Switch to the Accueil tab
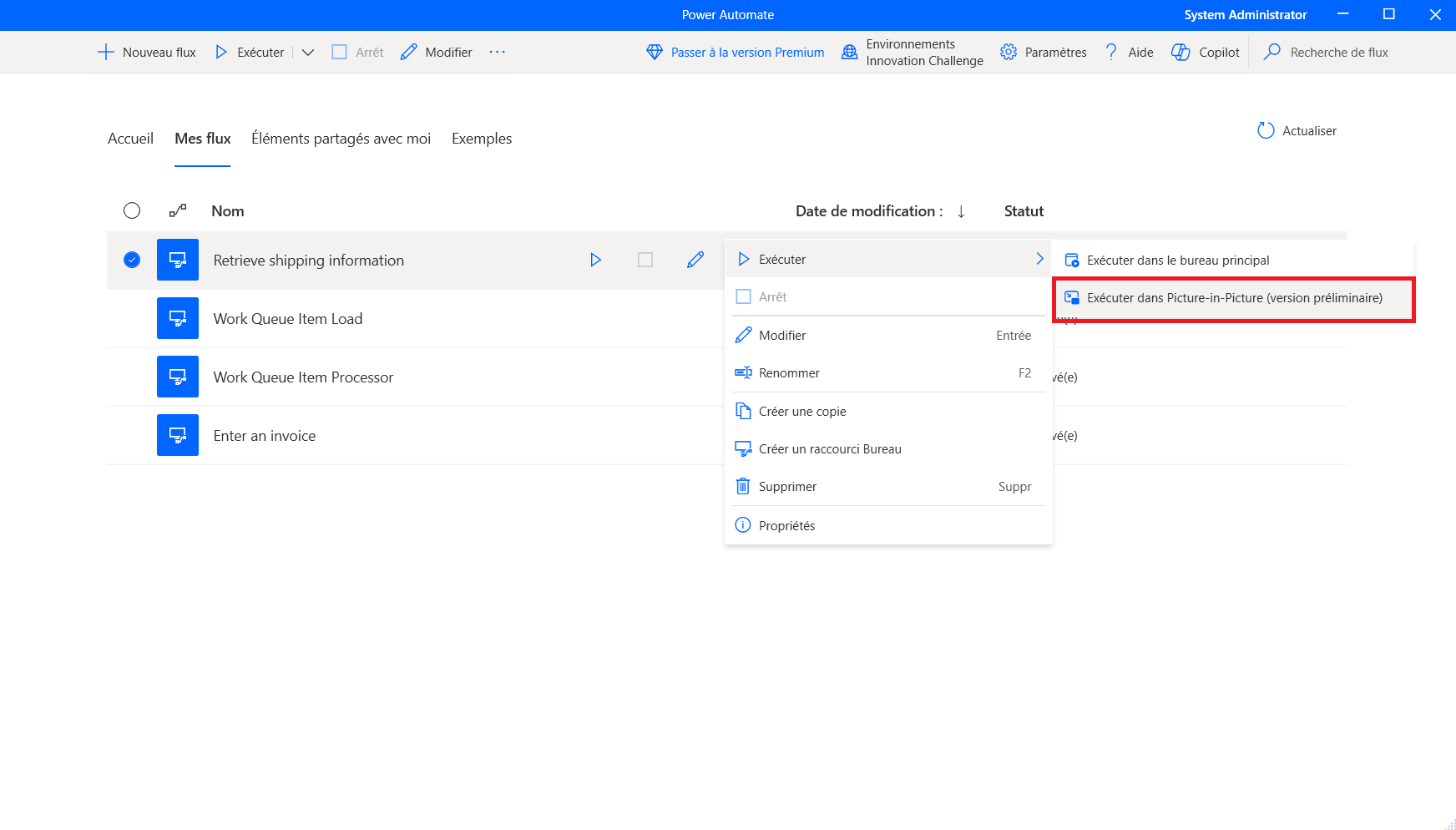Screen dimensions: 1456x830 click(x=130, y=139)
